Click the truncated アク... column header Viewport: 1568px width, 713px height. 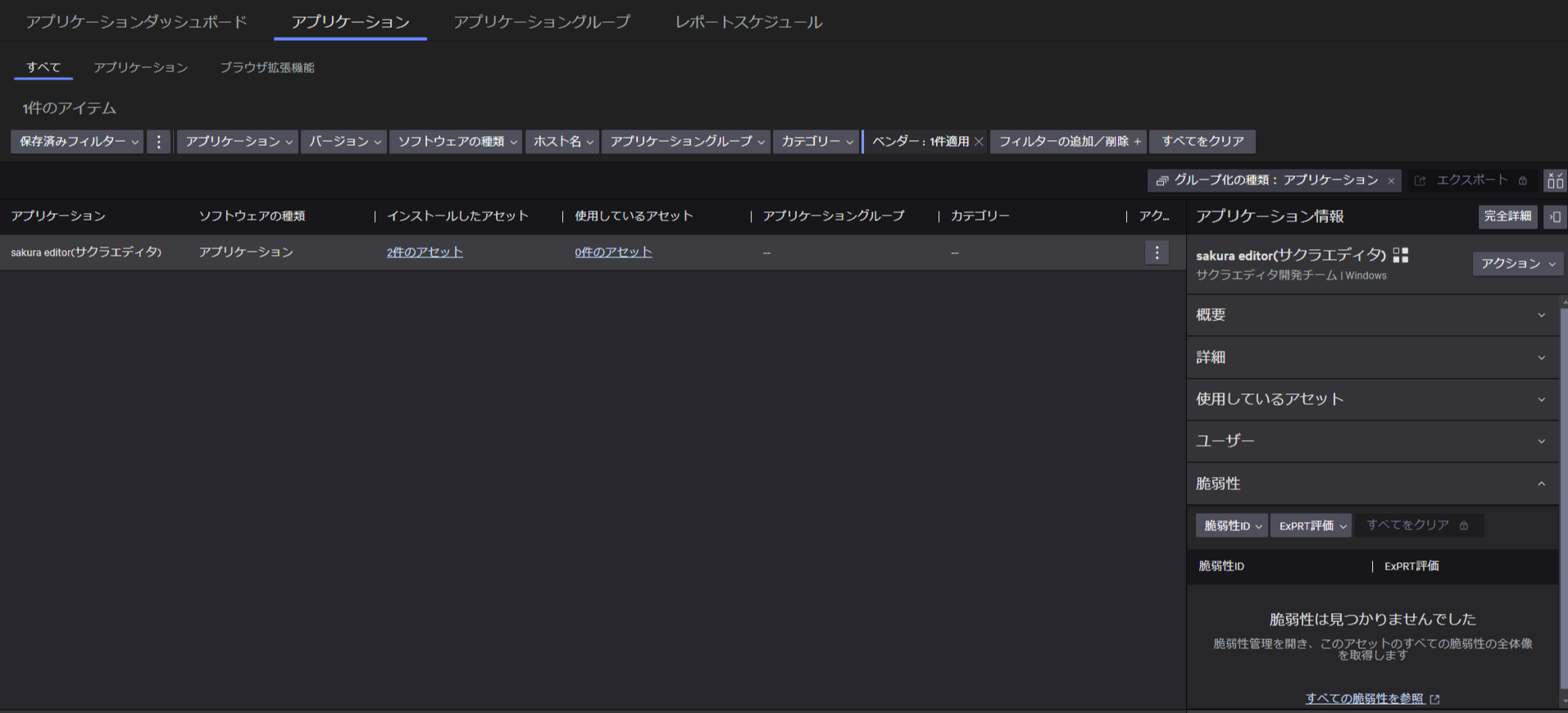point(1154,216)
